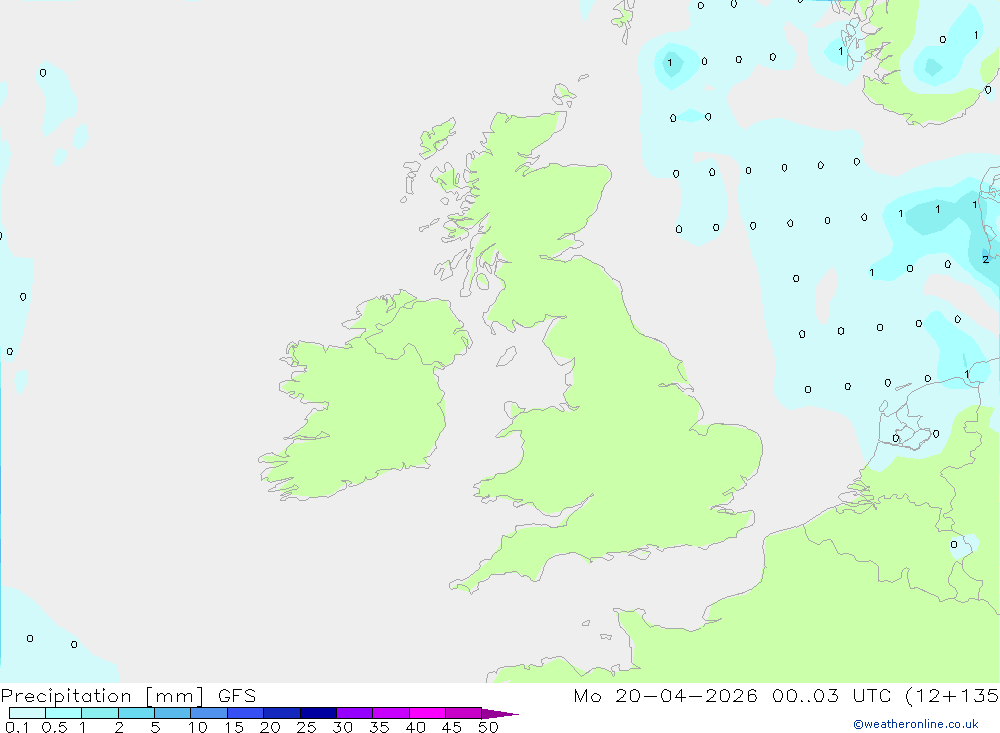Click the precipitation value '2' near Denmark
This screenshot has width=1000, height=733.
click(x=985, y=259)
